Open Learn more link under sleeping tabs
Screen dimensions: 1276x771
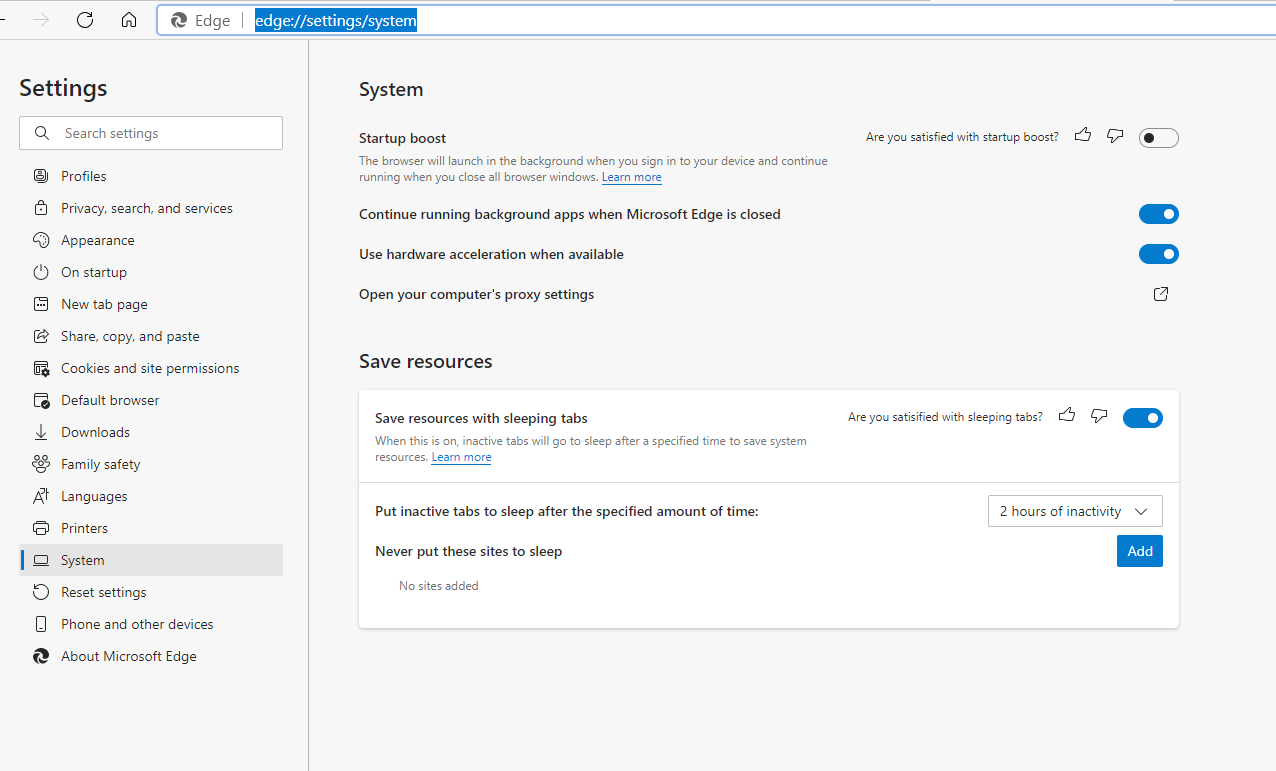(461, 457)
